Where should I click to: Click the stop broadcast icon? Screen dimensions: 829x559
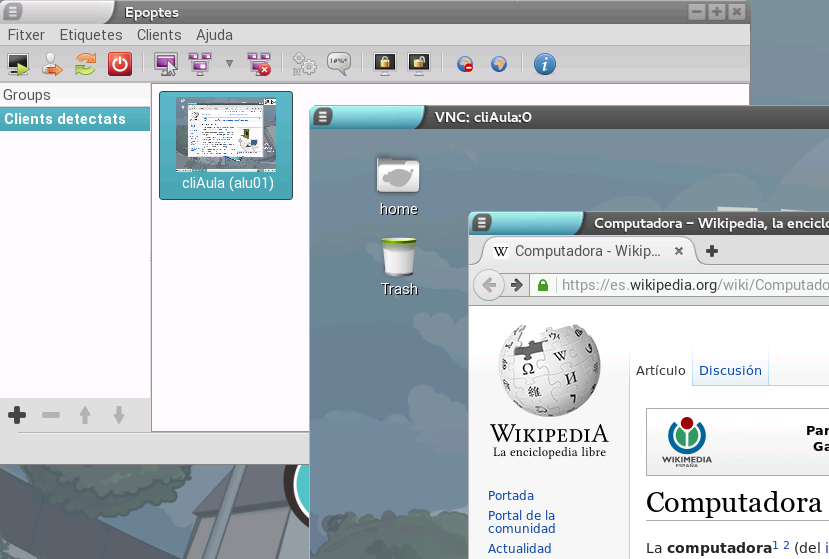click(259, 65)
